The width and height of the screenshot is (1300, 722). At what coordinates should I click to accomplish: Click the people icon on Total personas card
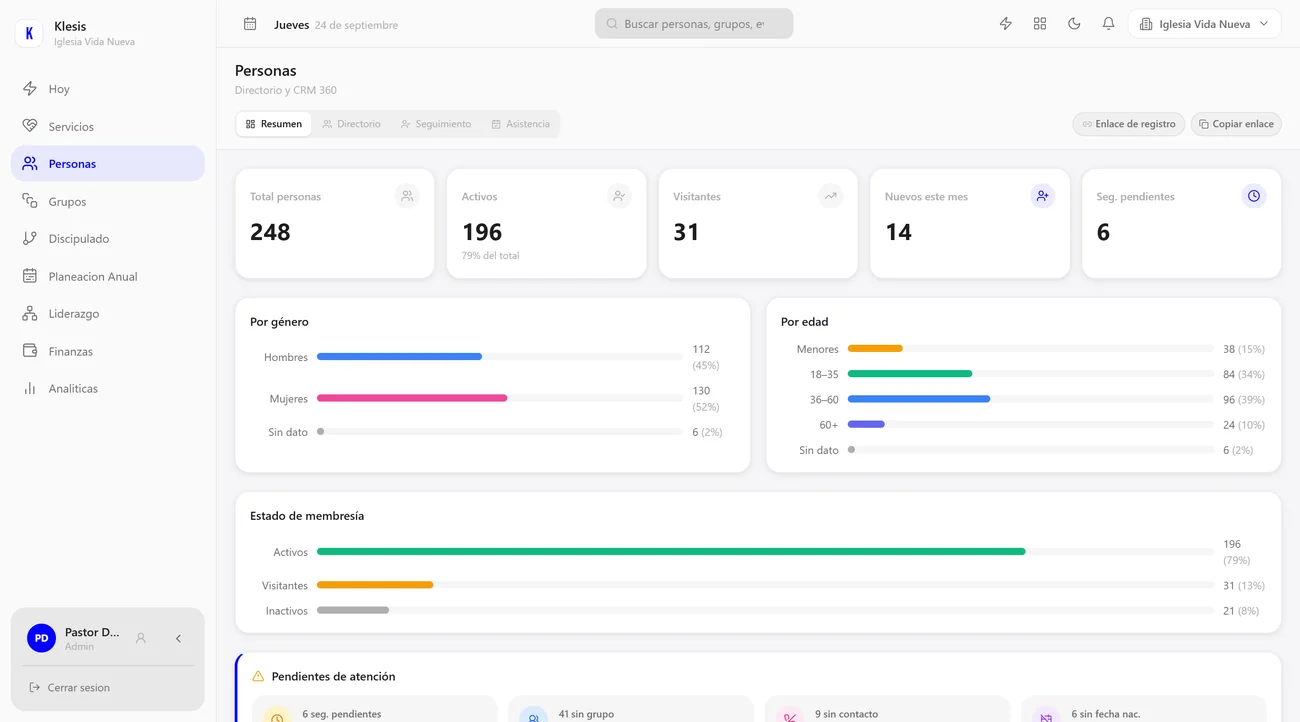click(407, 196)
